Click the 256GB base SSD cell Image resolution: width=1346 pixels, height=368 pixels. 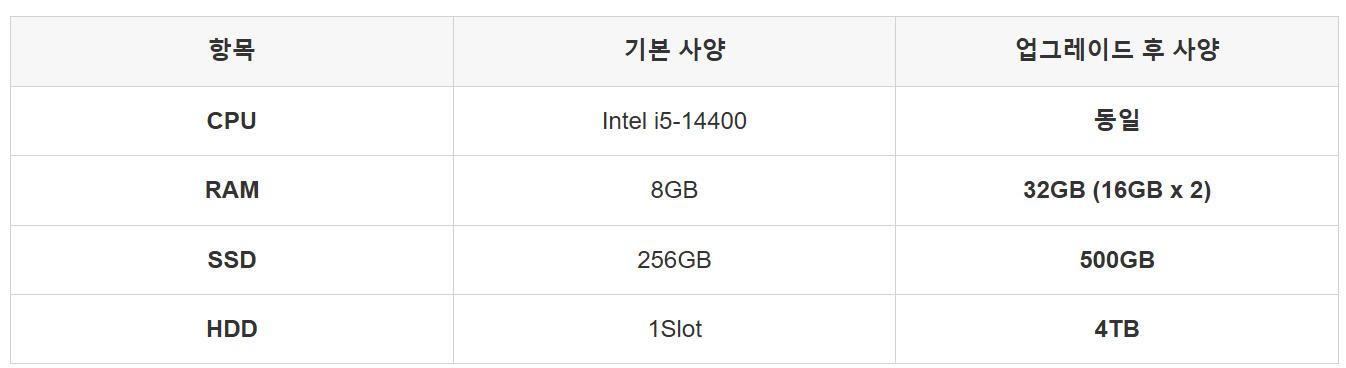pyautogui.click(x=674, y=260)
